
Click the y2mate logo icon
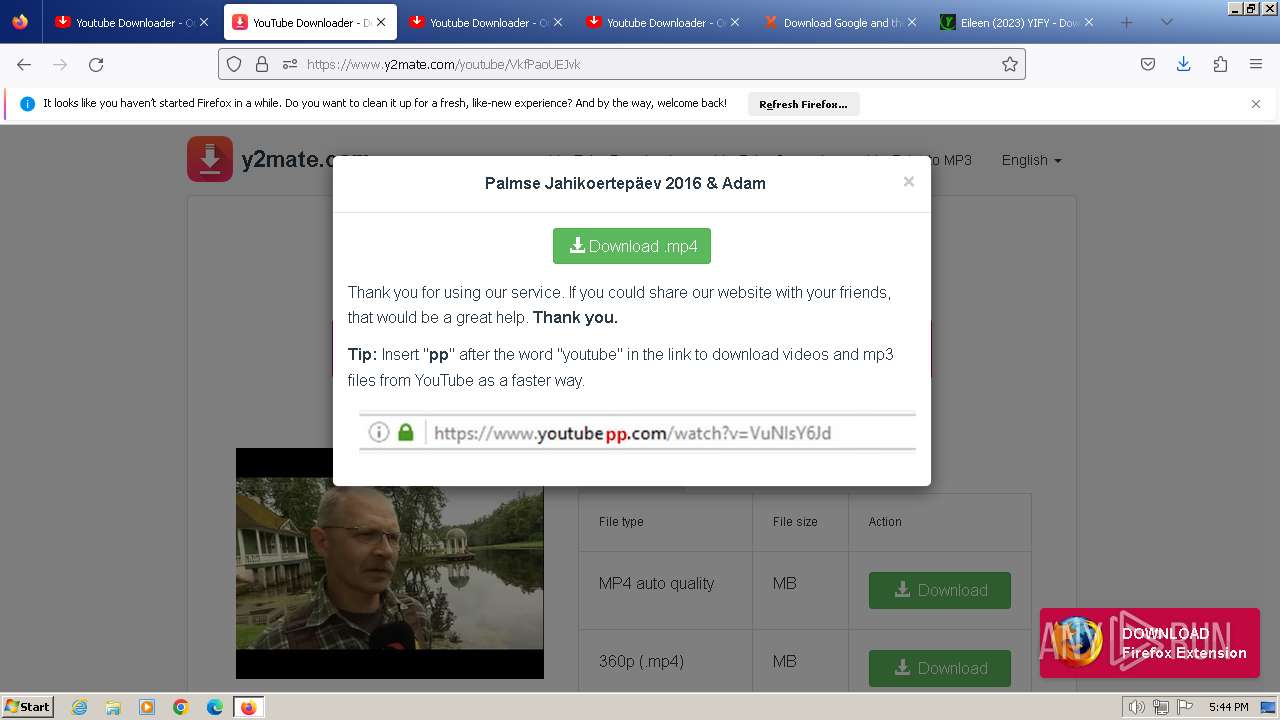(210, 159)
